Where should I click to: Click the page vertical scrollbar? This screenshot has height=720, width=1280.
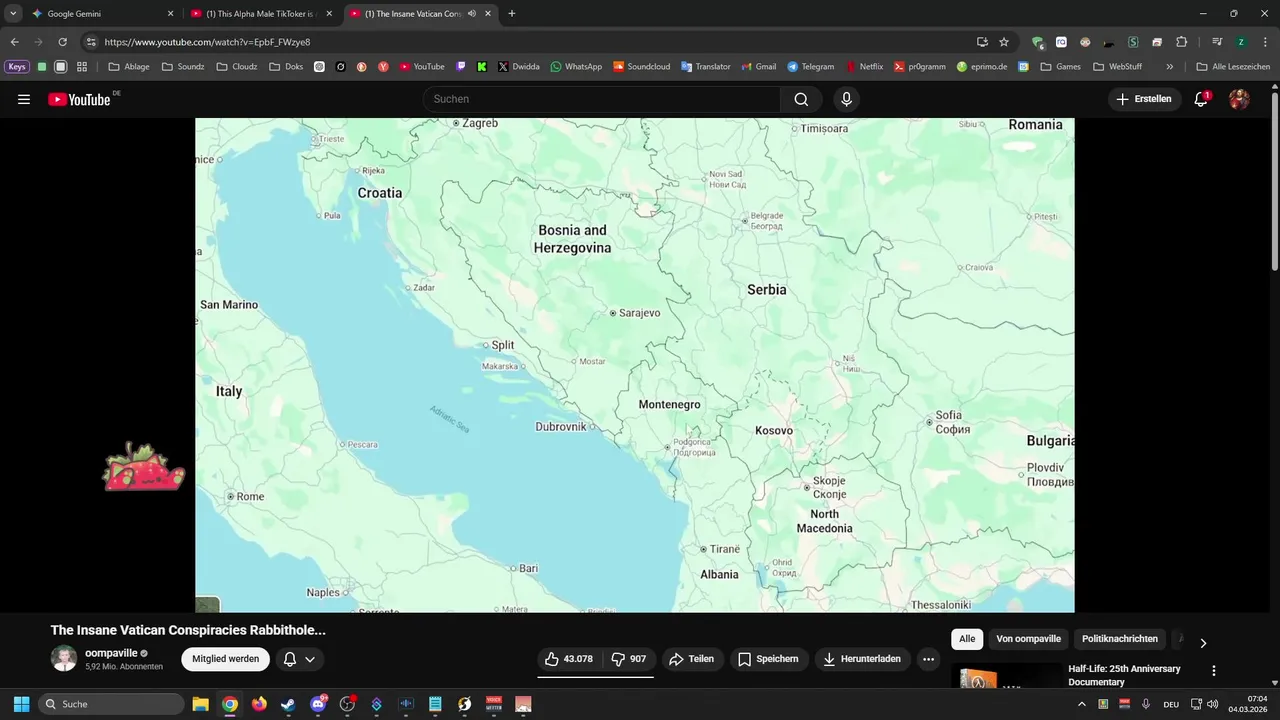[1274, 180]
